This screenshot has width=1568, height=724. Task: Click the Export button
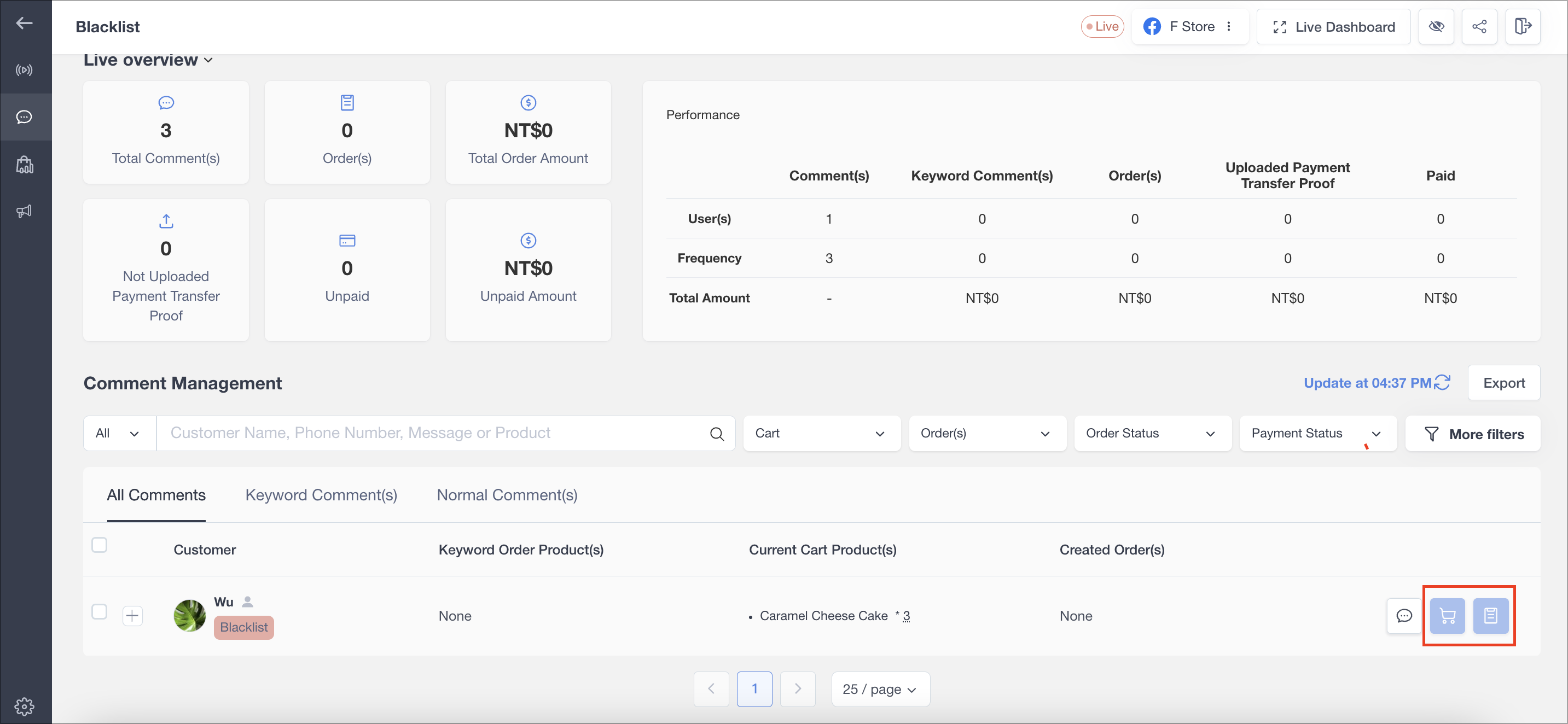(x=1503, y=383)
